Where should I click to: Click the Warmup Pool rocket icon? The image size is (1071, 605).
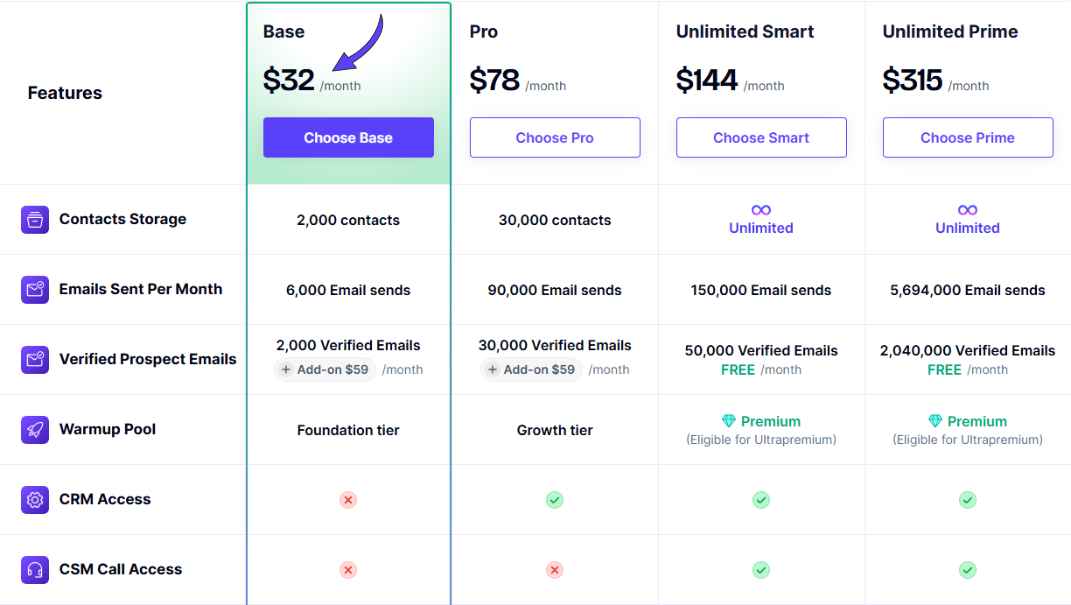[x=35, y=429]
